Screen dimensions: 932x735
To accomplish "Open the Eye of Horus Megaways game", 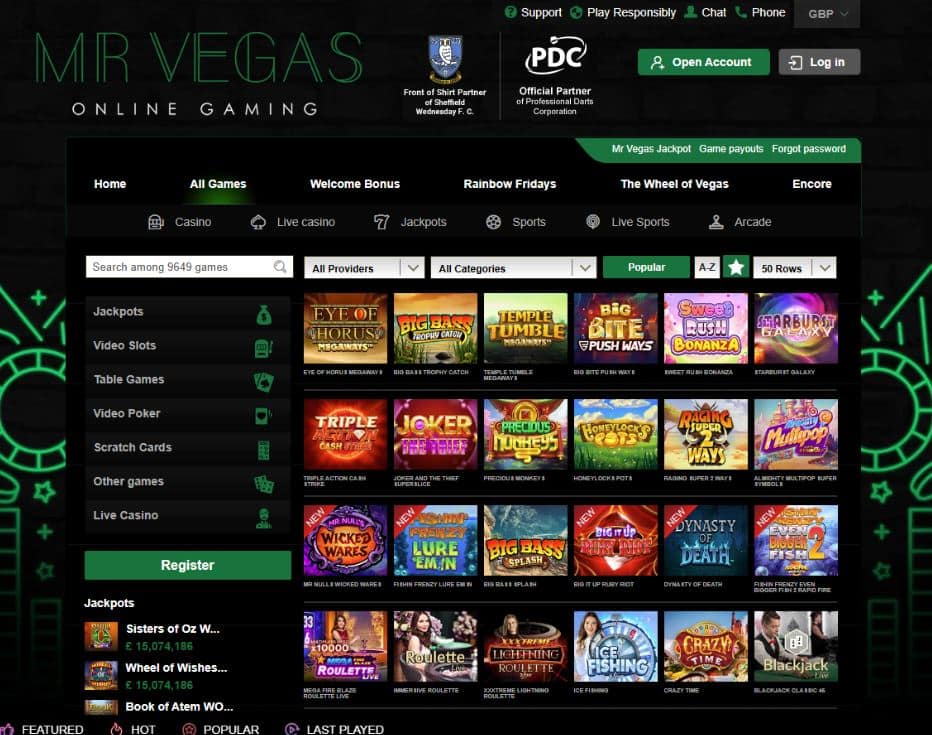I will click(x=345, y=328).
